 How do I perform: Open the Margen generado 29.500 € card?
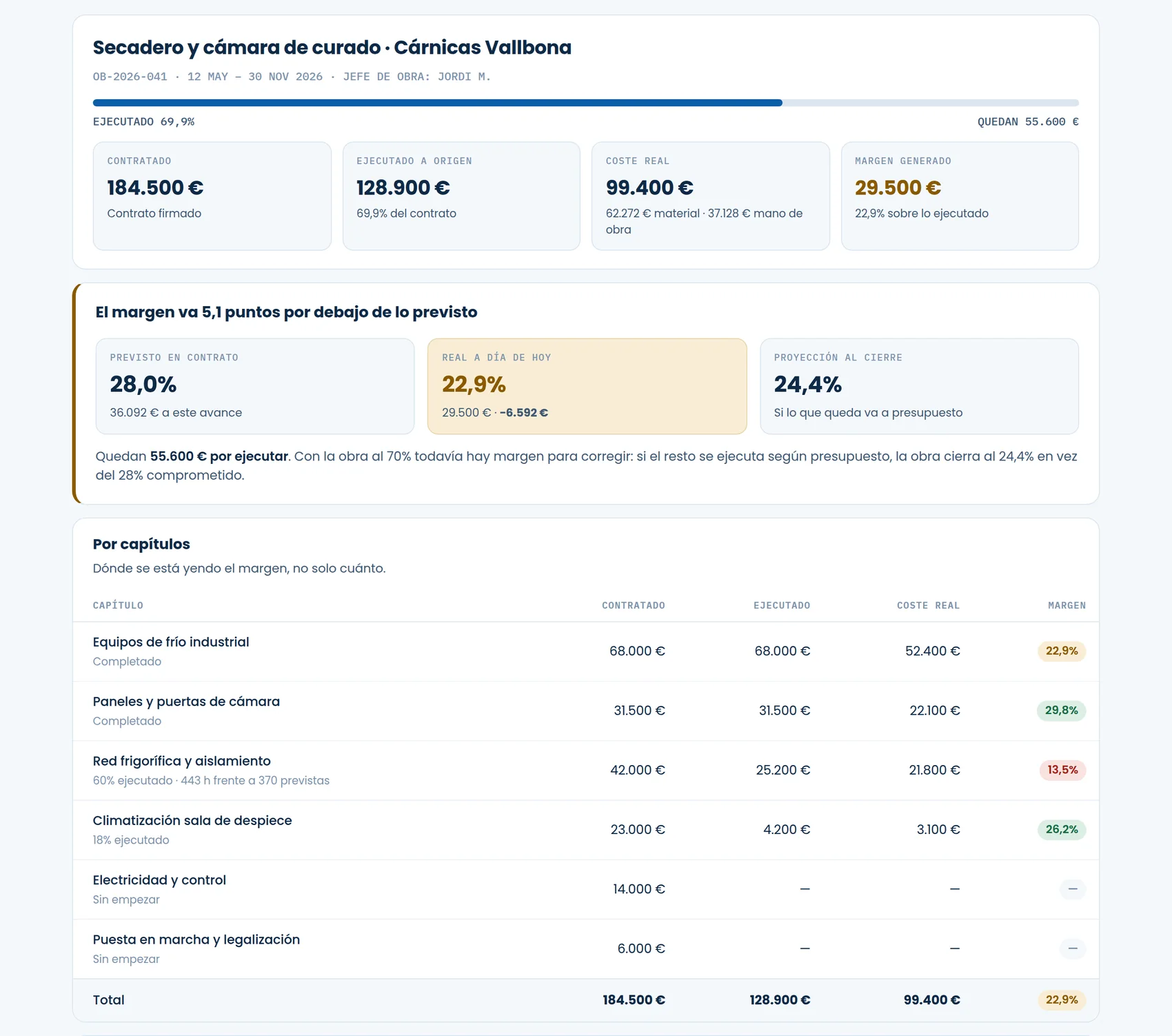pyautogui.click(x=960, y=196)
